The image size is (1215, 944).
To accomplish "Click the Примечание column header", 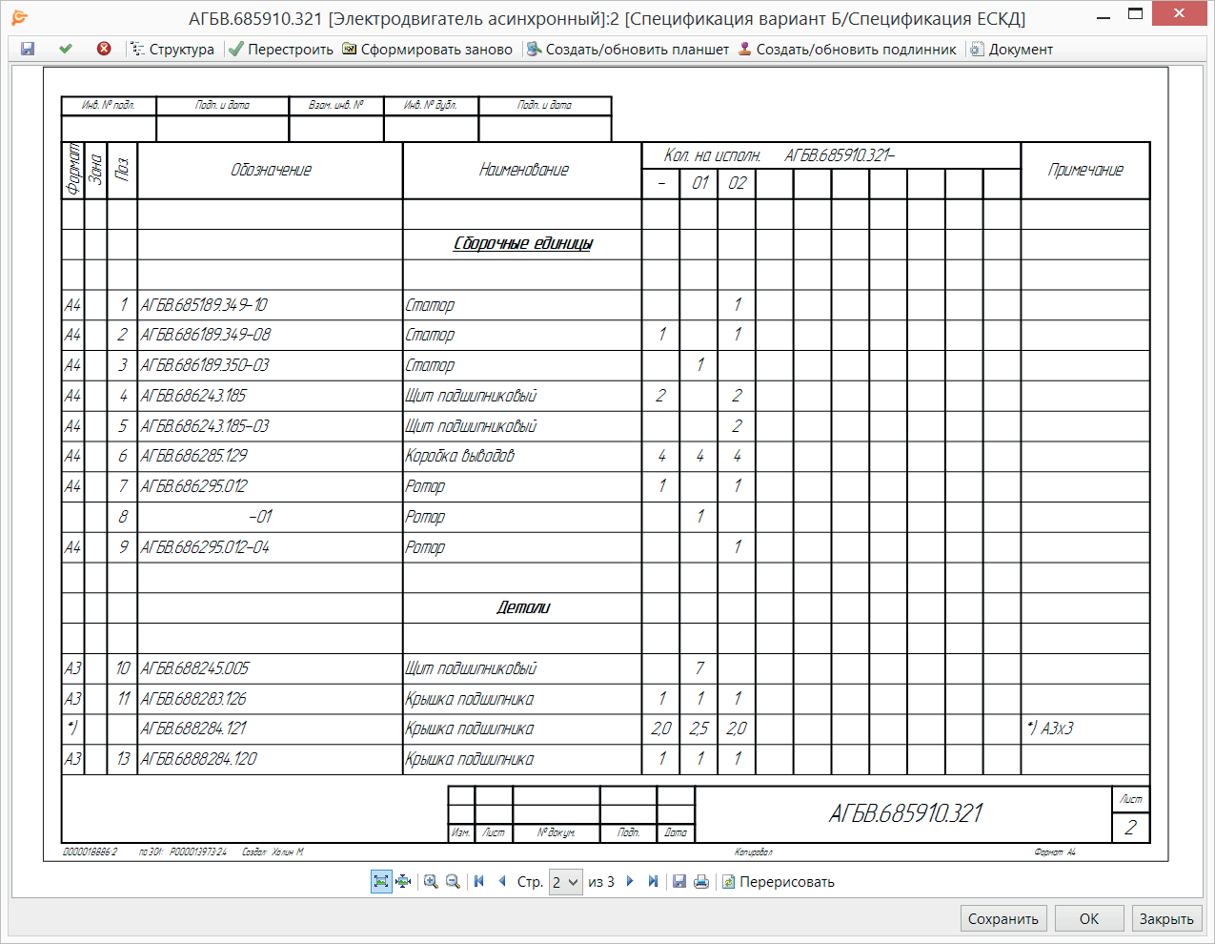I will [1085, 170].
